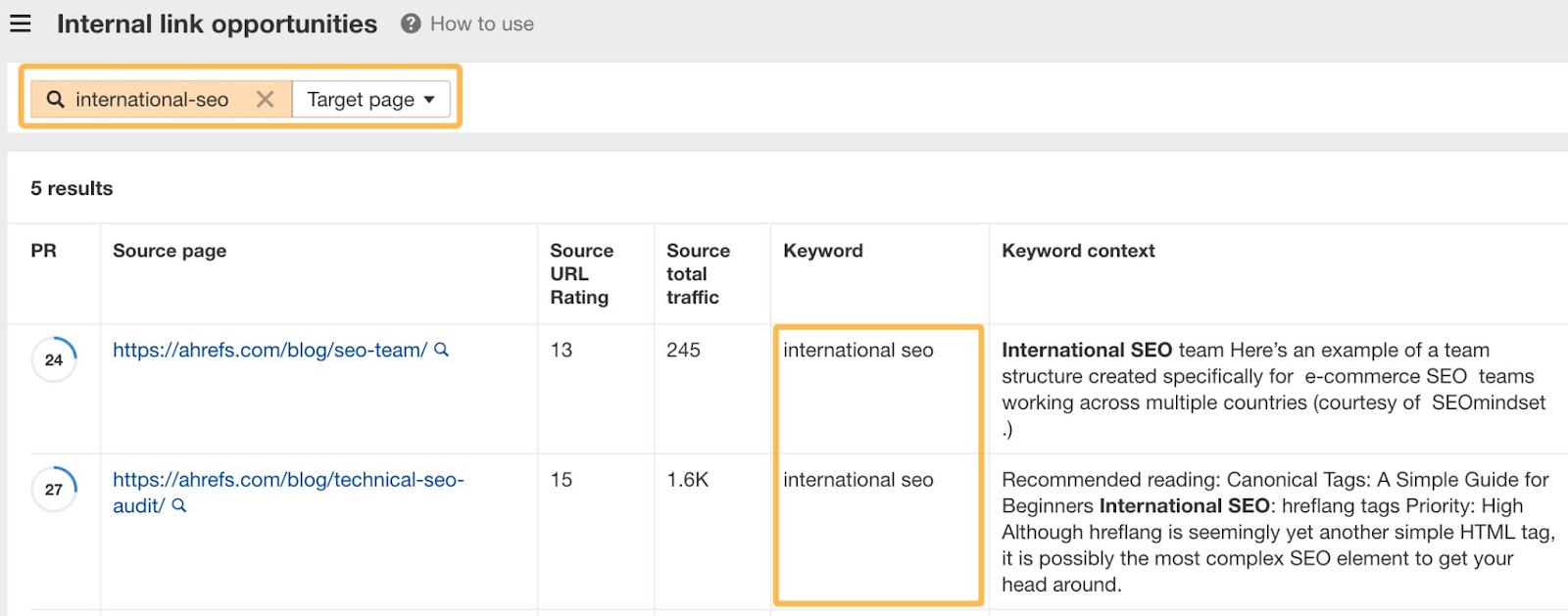The image size is (1568, 616).
Task: Sort by the PR column header
Action: point(43,251)
